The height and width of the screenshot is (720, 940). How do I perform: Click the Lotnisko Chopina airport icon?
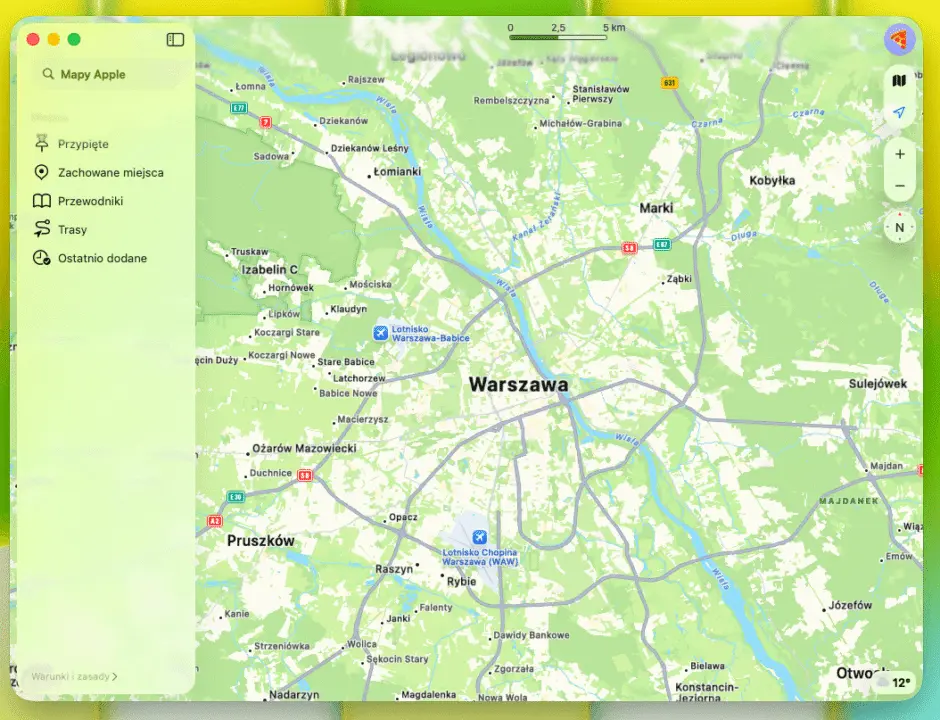click(x=479, y=537)
